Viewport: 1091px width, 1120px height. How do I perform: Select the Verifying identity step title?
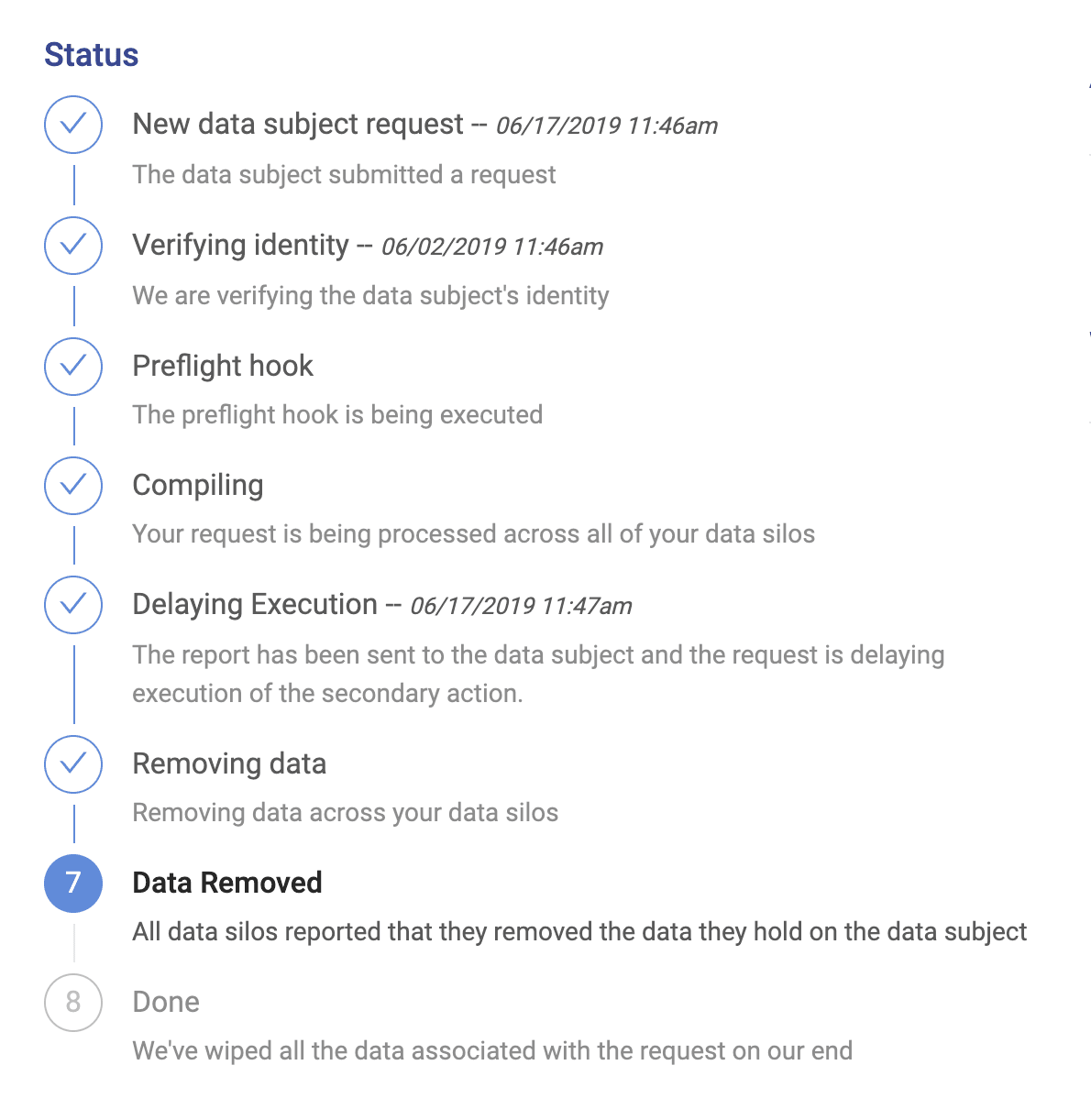coord(240,245)
